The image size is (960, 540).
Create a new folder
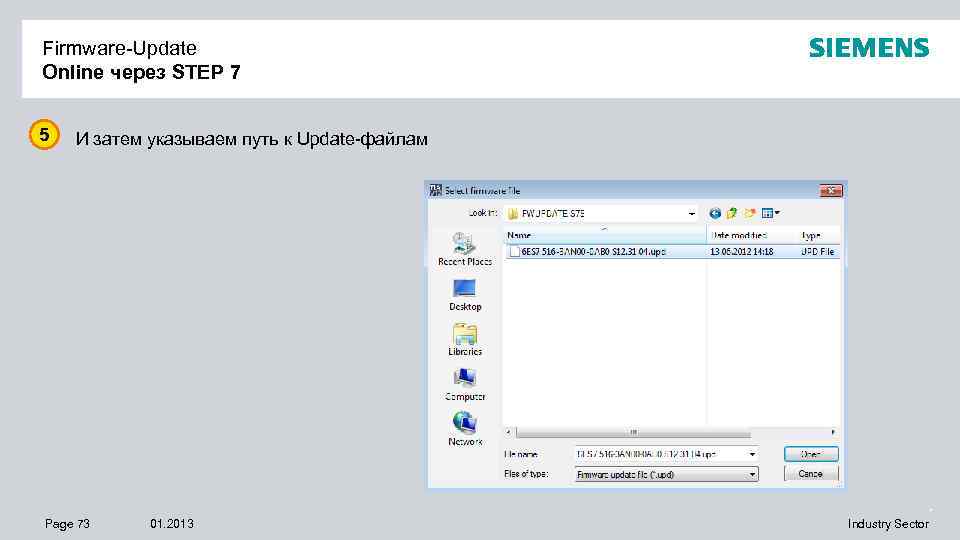click(749, 213)
